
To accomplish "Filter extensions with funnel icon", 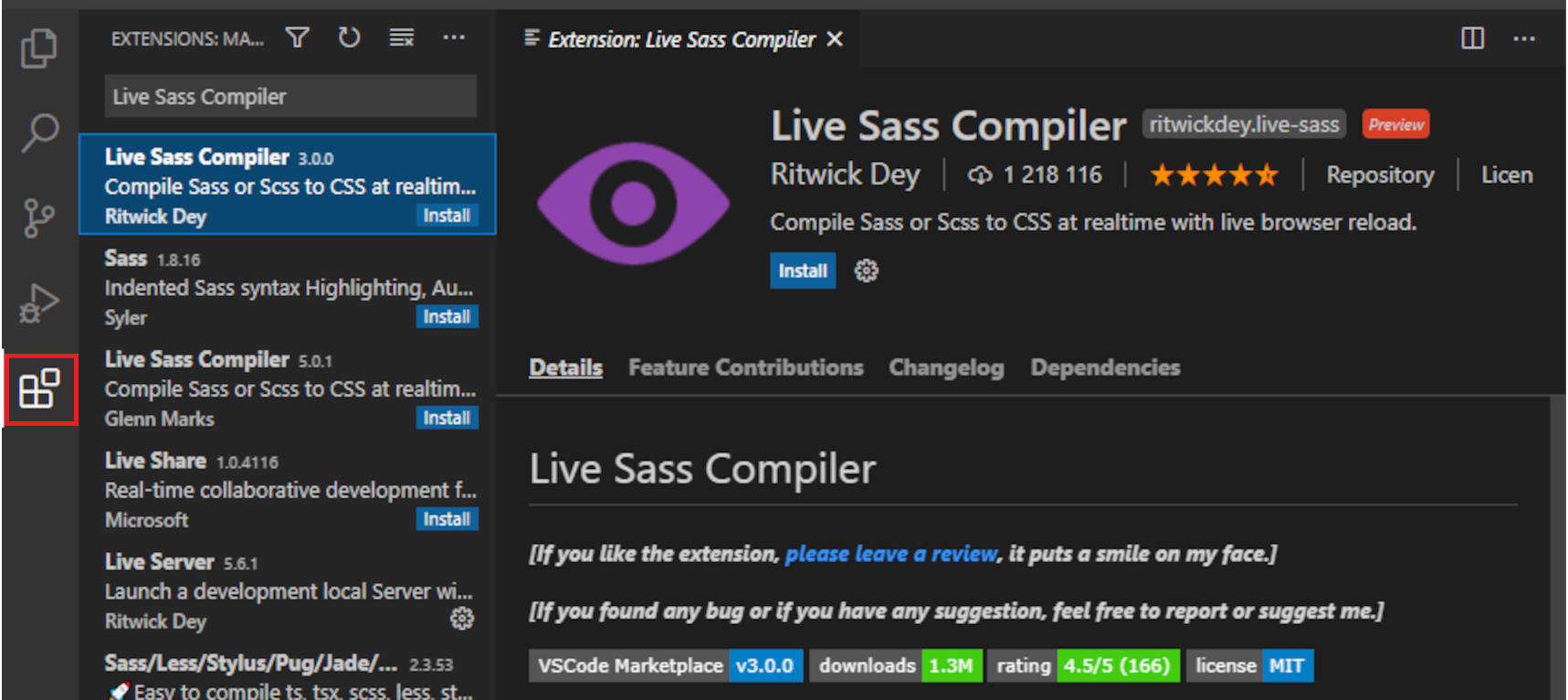I will 298,37.
